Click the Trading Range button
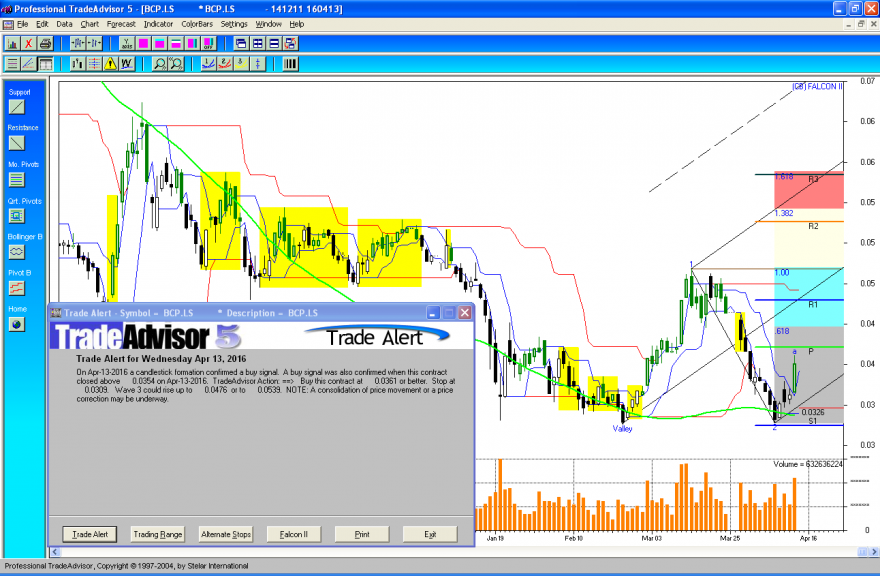The image size is (880, 576). 158,534
